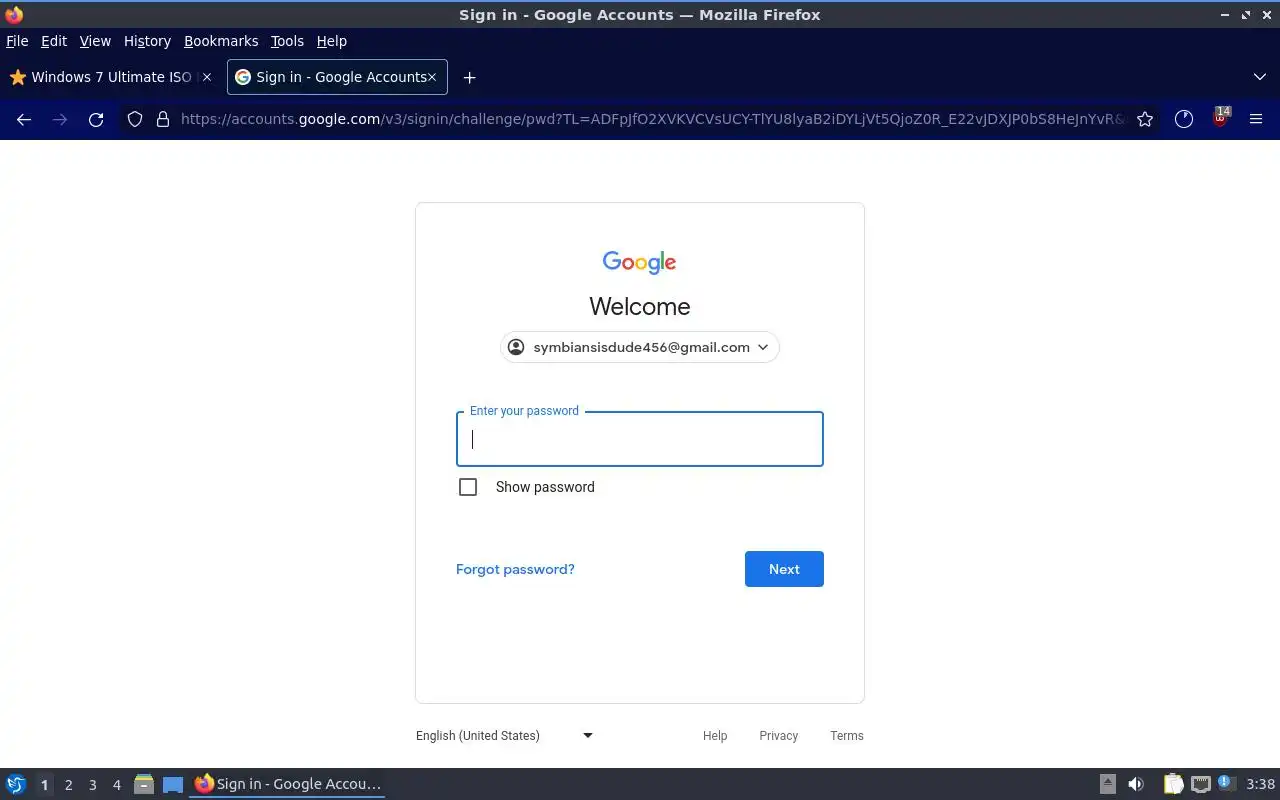The image size is (1280, 800).
Task: Go back with the back arrow
Action: 24,119
